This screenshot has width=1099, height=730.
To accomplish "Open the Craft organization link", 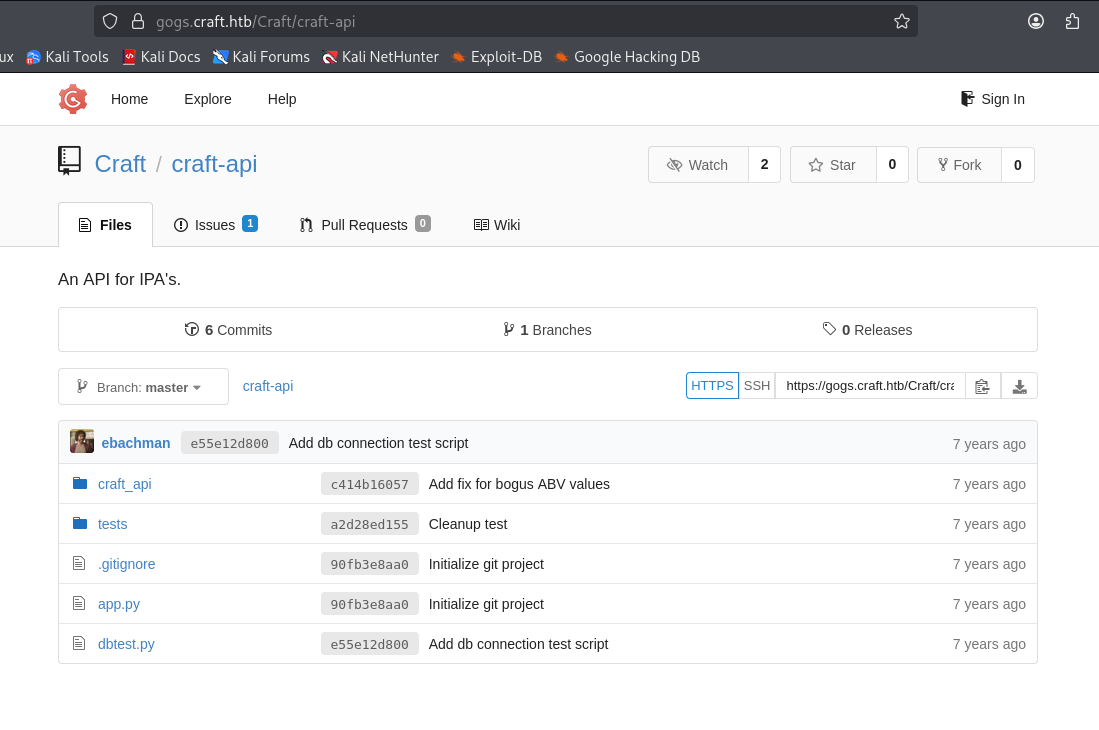I will 121,164.
